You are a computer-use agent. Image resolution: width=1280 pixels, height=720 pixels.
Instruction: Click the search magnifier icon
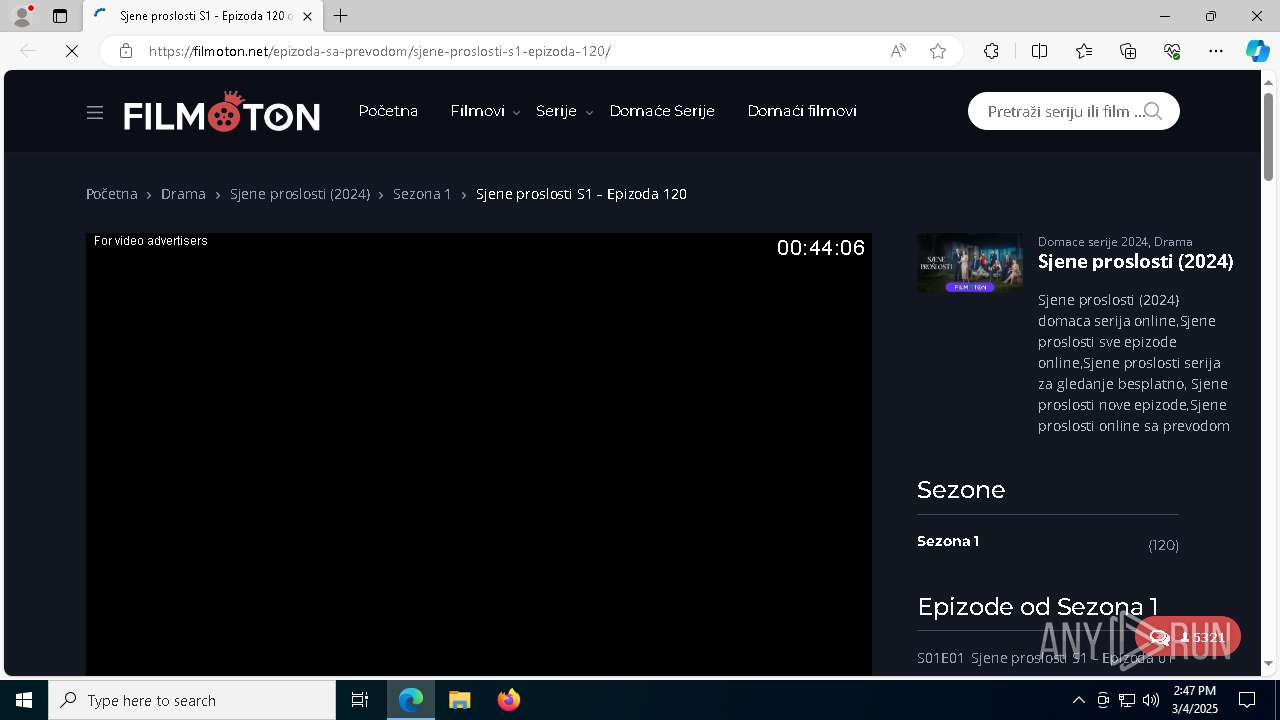(x=1153, y=111)
